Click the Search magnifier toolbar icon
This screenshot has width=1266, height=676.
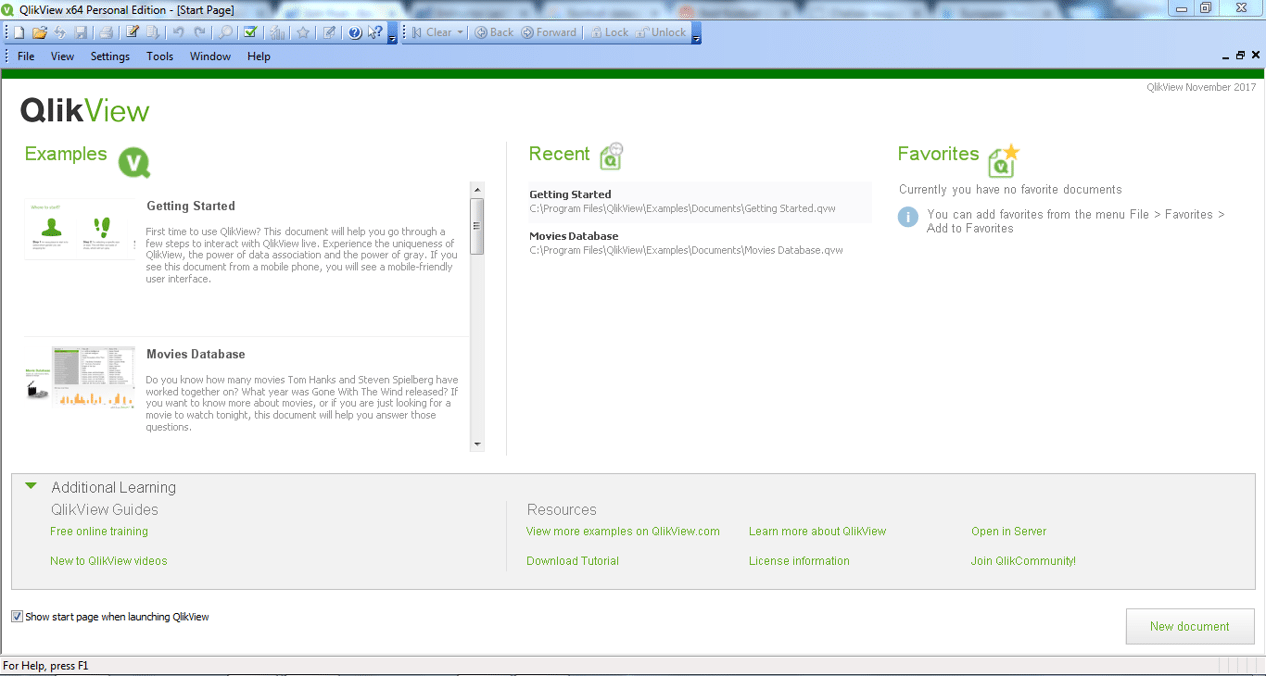(x=226, y=32)
